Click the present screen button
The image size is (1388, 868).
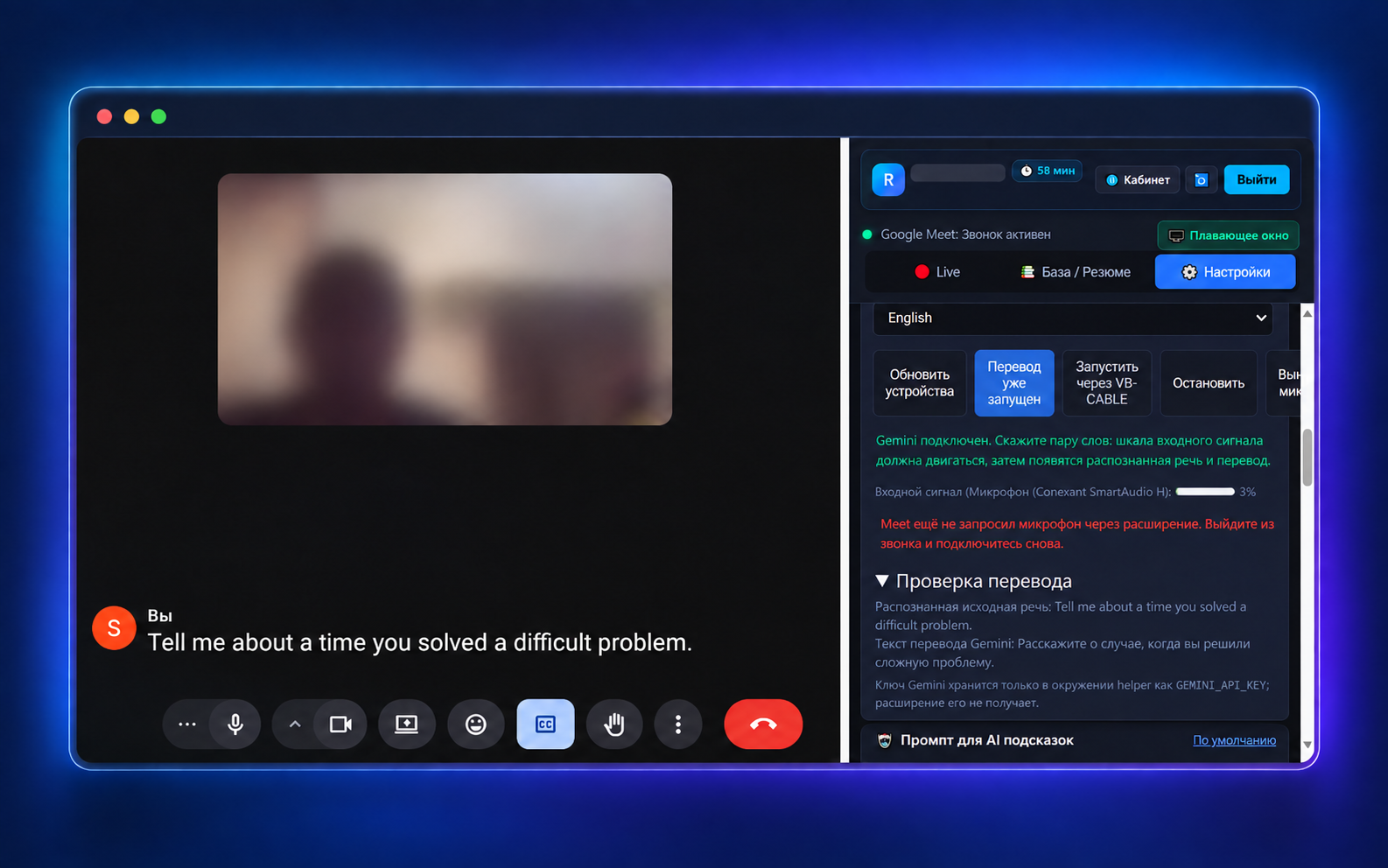pos(407,724)
